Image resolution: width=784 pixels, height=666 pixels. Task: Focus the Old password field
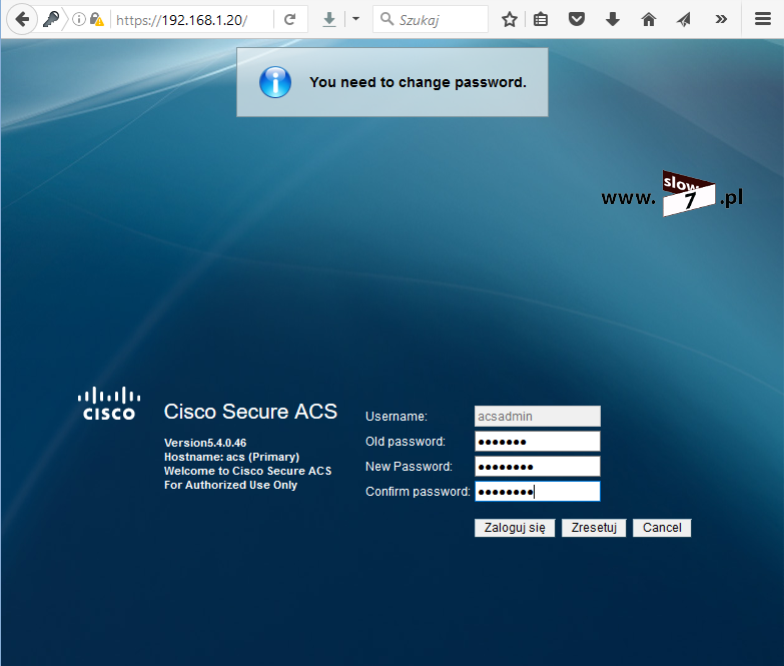pyautogui.click(x=538, y=441)
